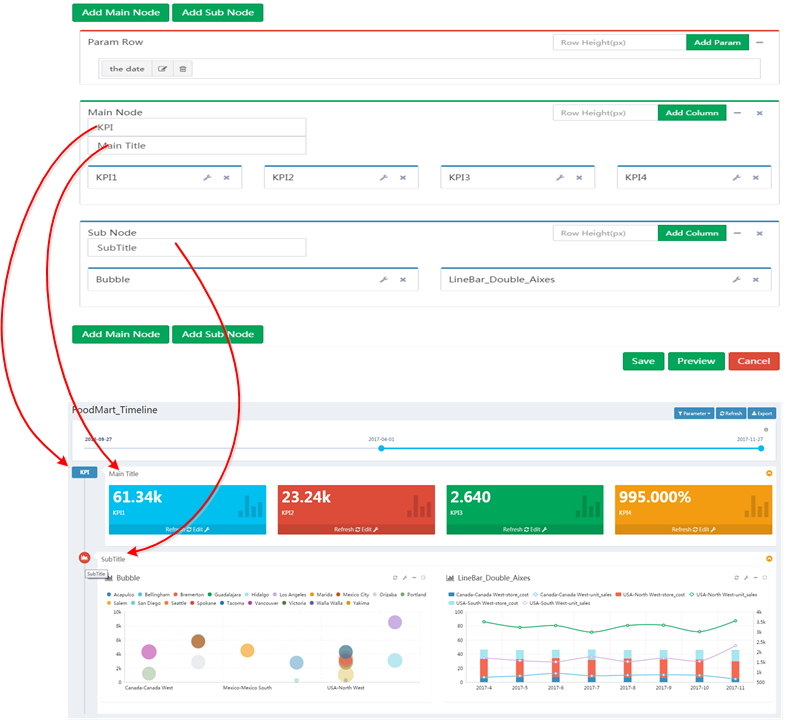
Task: Collapse the Main Title section in preview
Action: coord(769,473)
